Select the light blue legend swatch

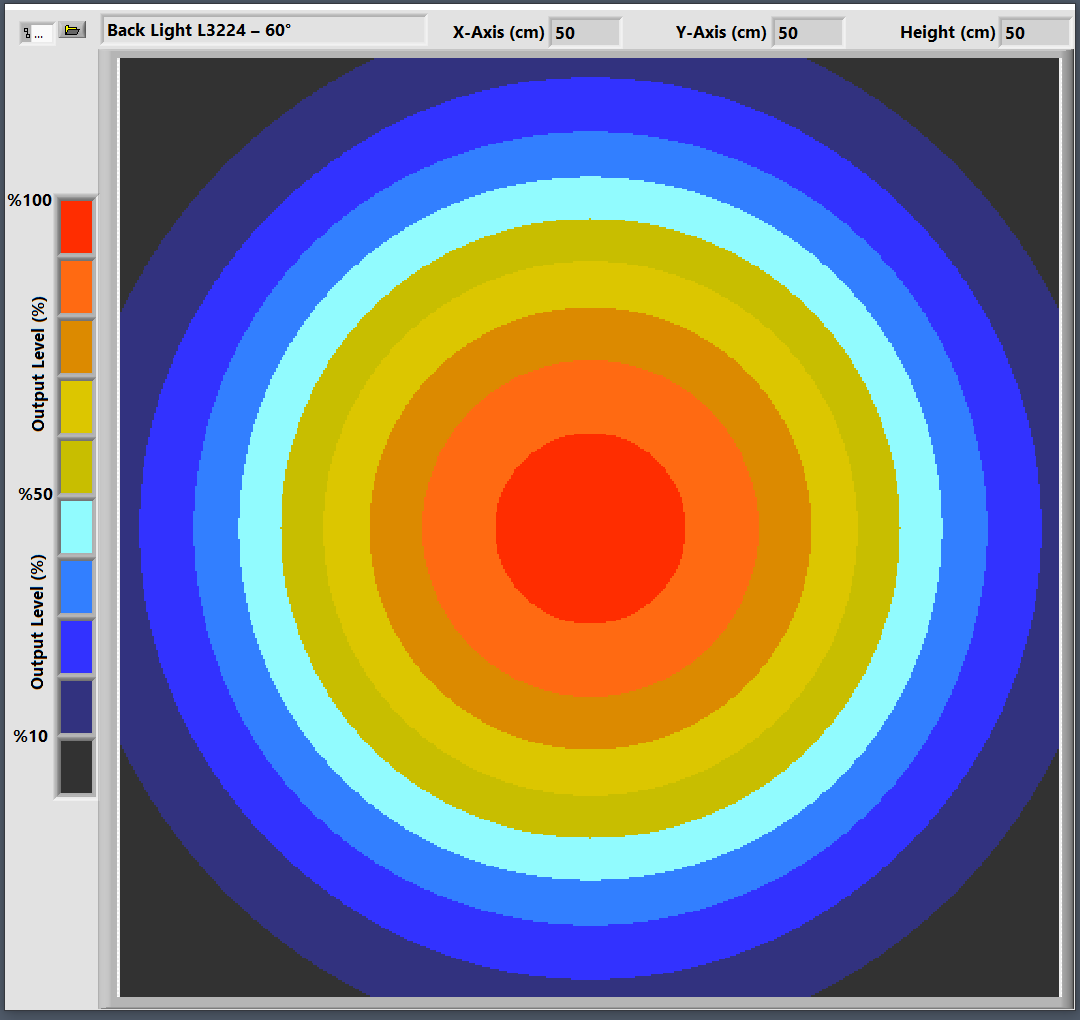(x=76, y=587)
